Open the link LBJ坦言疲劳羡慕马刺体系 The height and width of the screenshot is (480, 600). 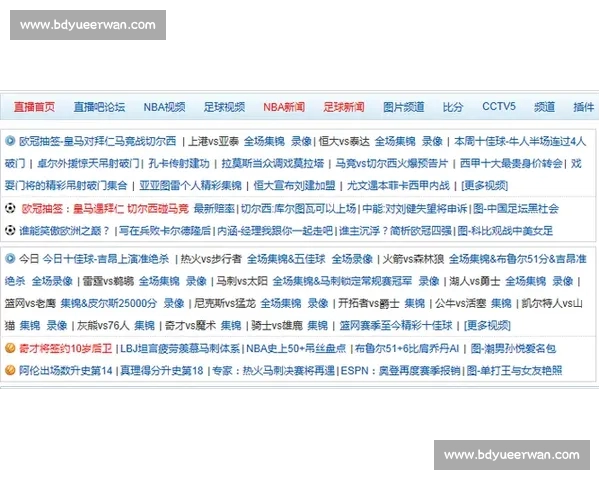pos(180,349)
